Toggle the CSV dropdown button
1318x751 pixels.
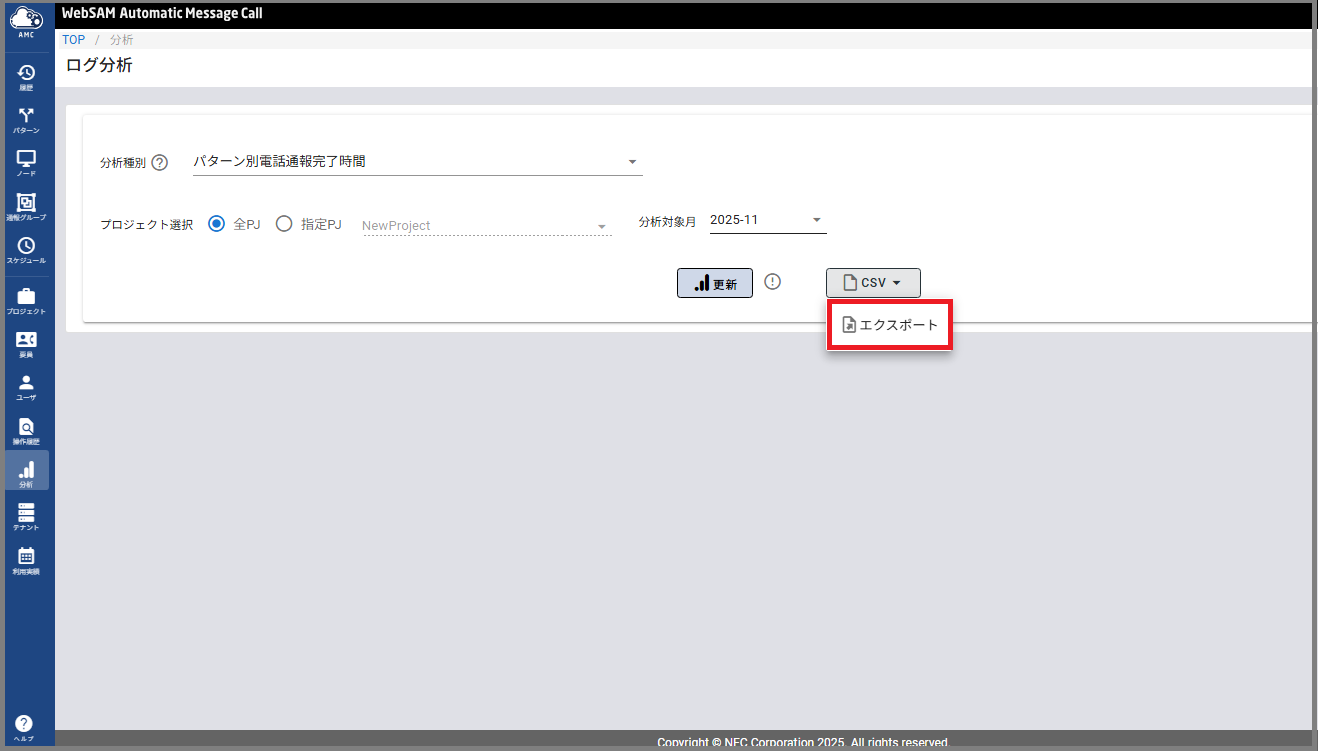pyautogui.click(x=873, y=283)
